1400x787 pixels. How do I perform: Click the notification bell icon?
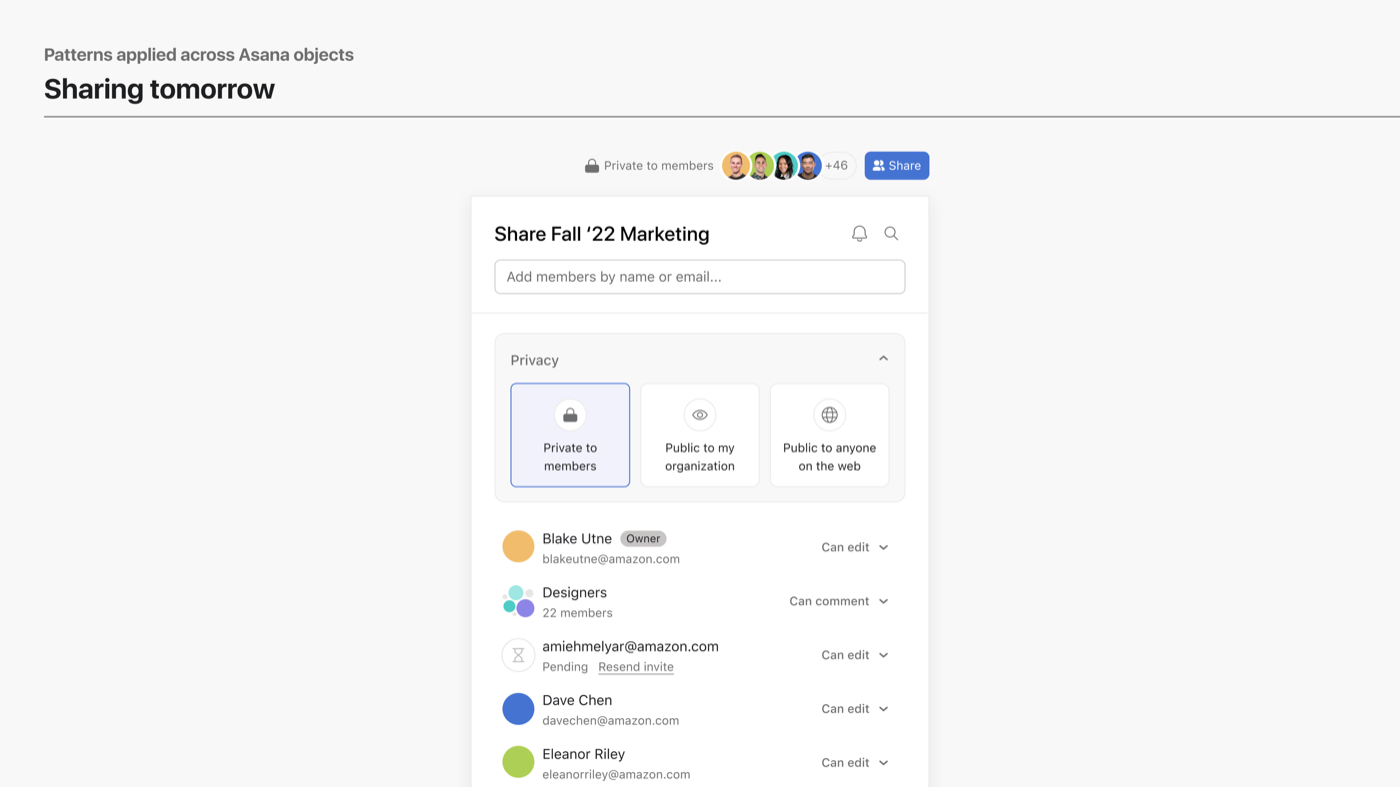point(859,233)
